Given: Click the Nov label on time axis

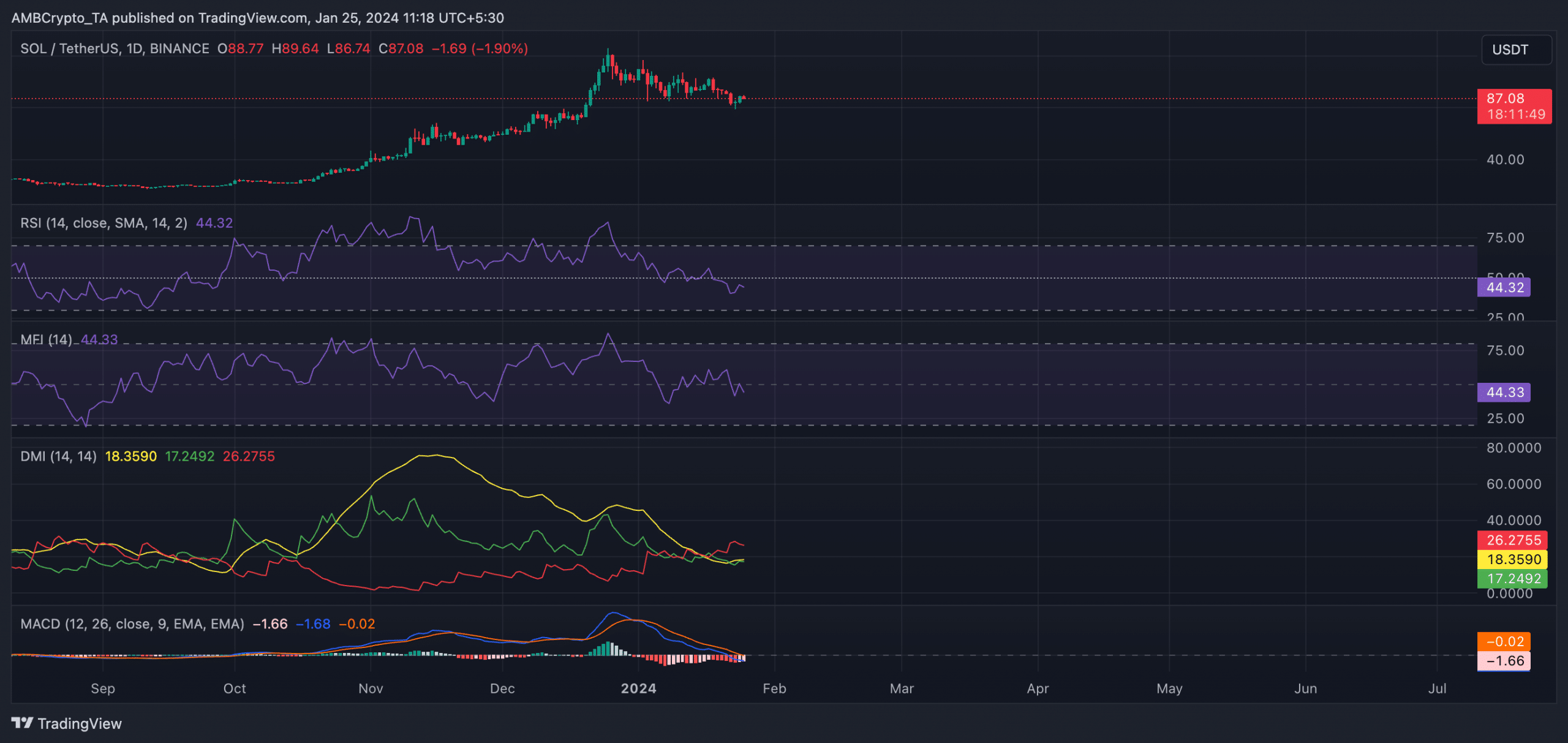Looking at the screenshot, I should click(x=371, y=688).
